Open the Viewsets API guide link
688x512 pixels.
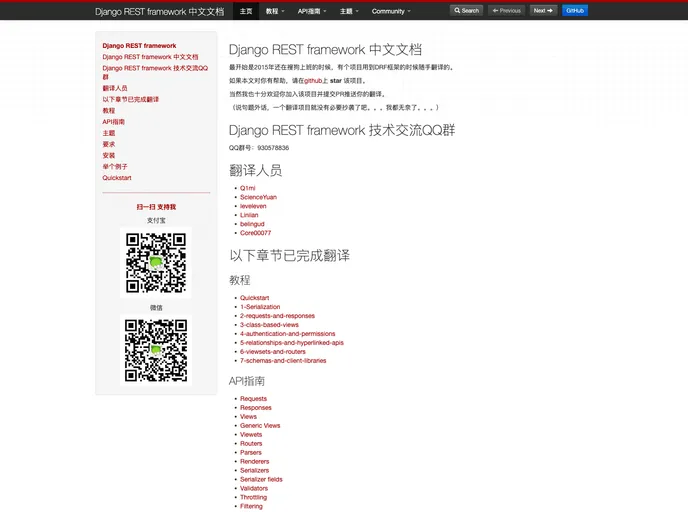click(x=251, y=435)
